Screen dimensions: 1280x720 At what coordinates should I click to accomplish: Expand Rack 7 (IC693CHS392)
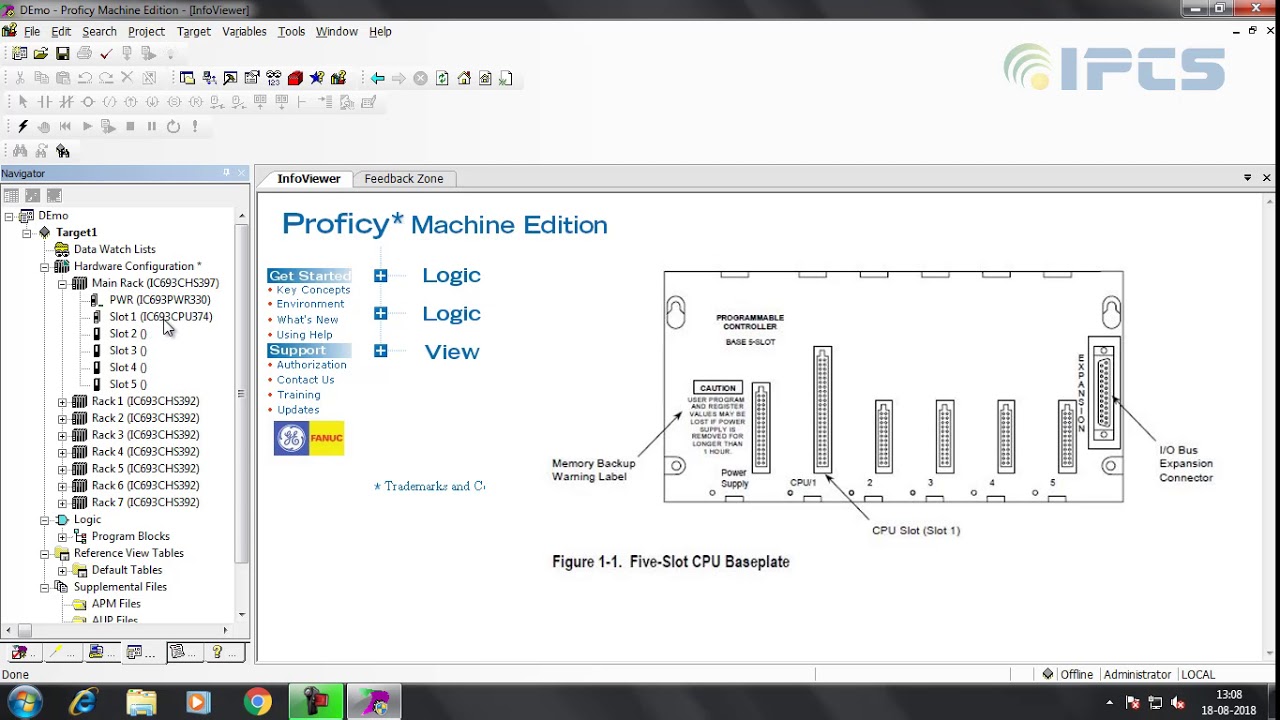click(x=62, y=503)
